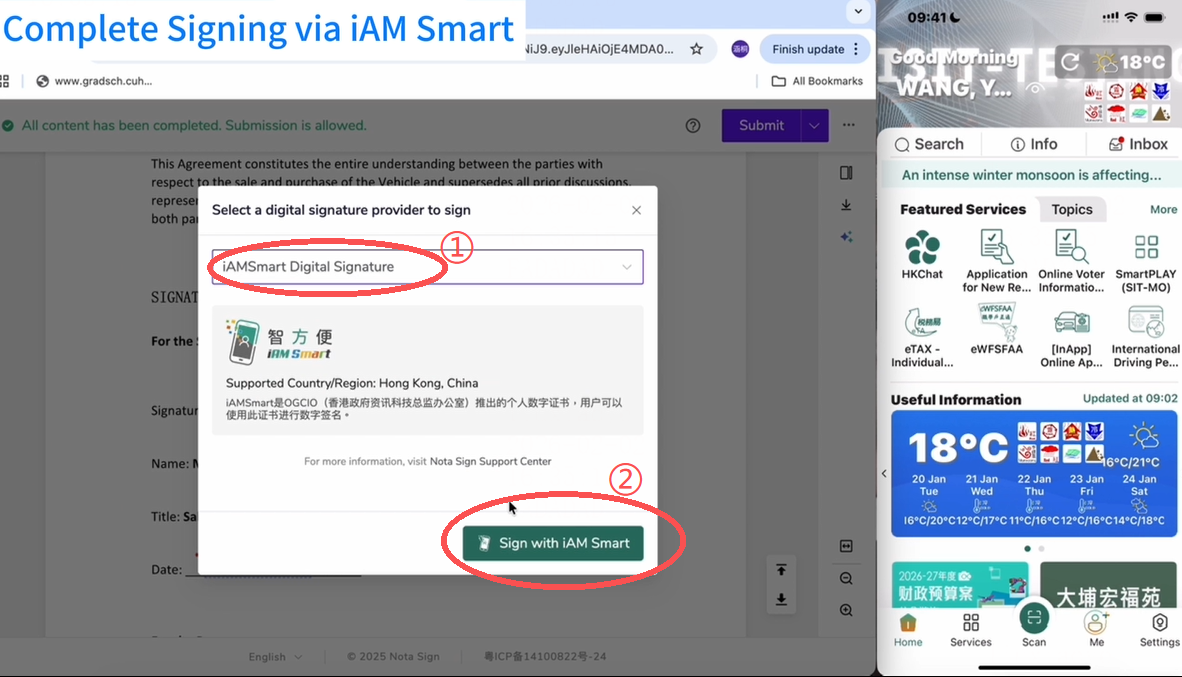Bookmark this page with the star icon
Screen dimensions: 1182x677
pos(697,49)
